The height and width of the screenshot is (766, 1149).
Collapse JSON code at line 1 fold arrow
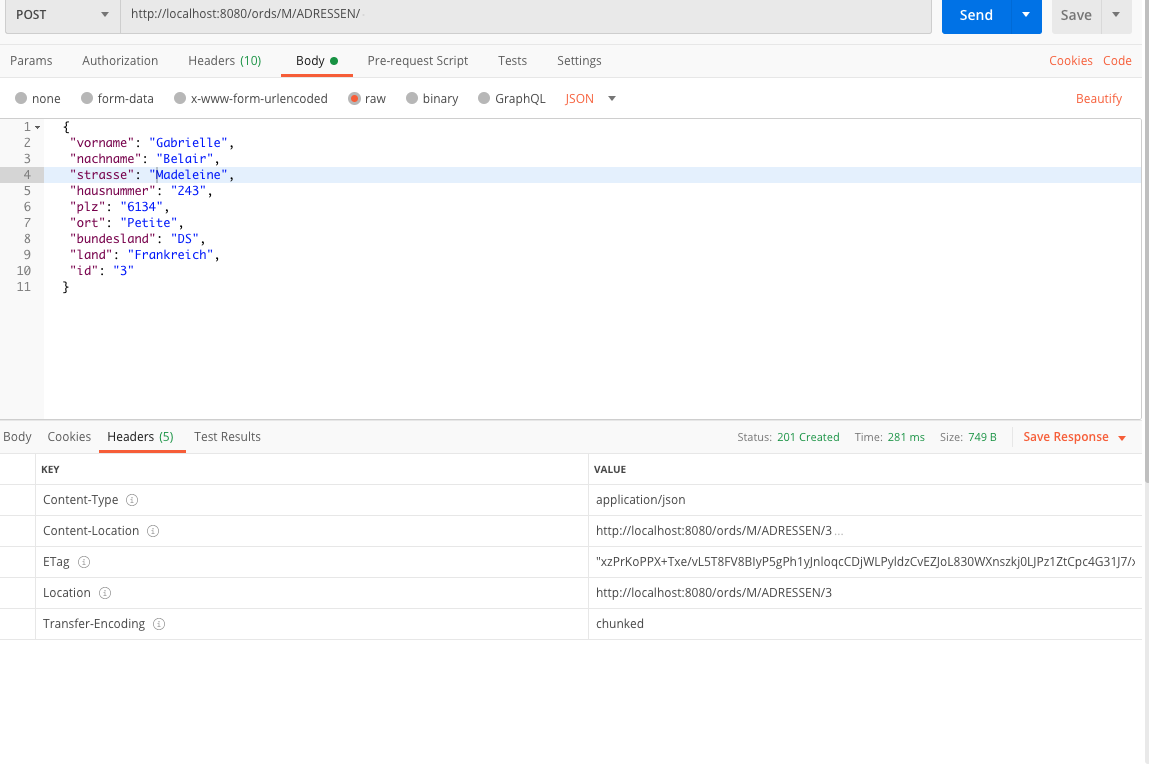pos(38,127)
